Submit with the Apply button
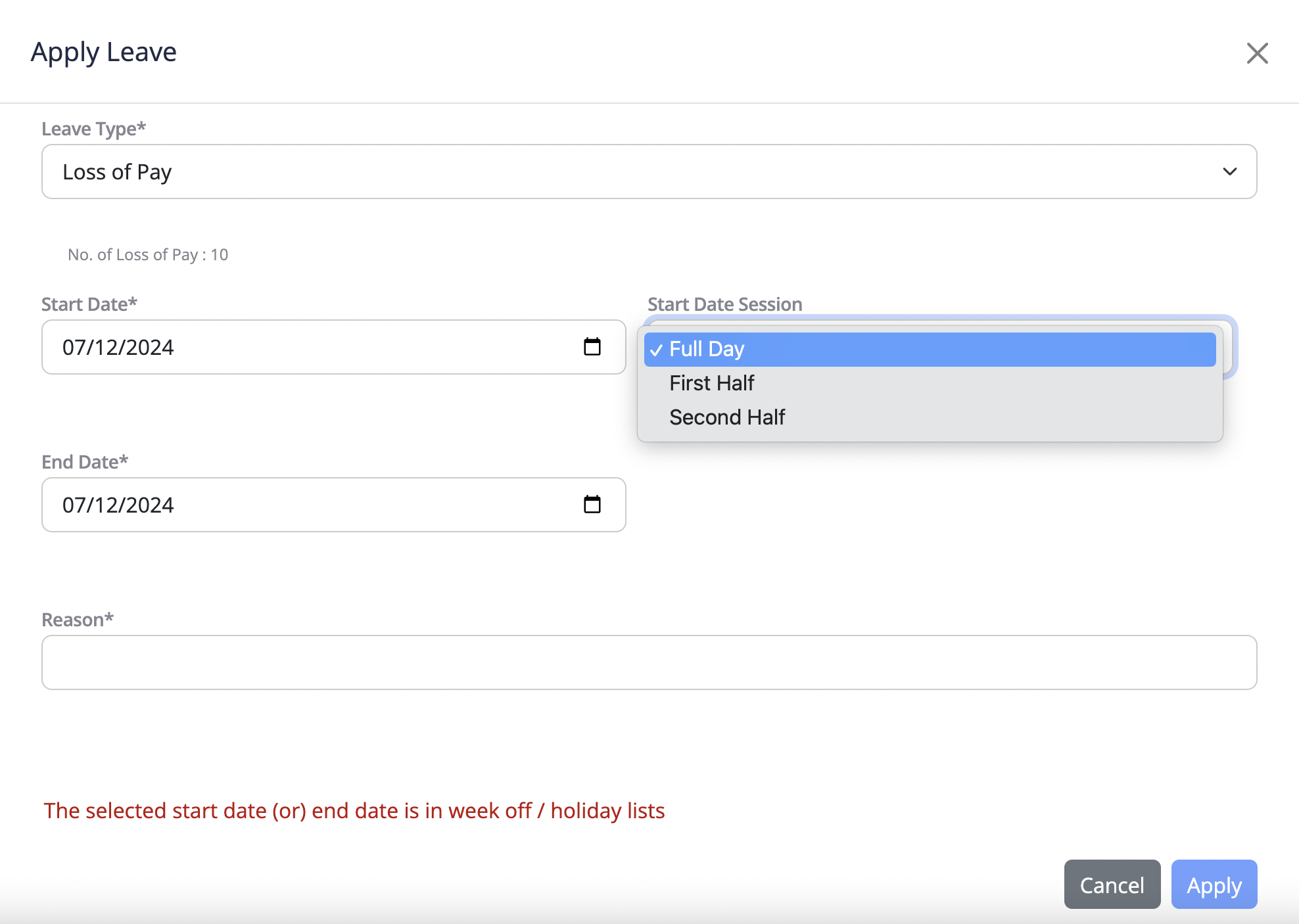This screenshot has width=1299, height=924. 1214,885
